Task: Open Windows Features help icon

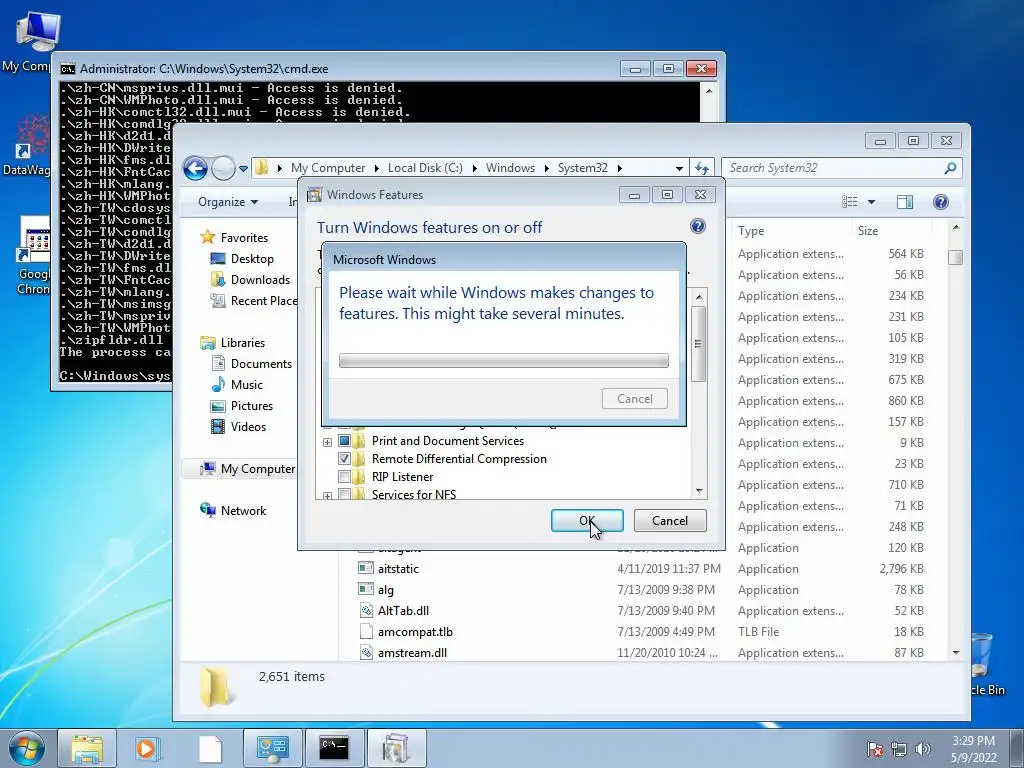Action: coord(697,226)
